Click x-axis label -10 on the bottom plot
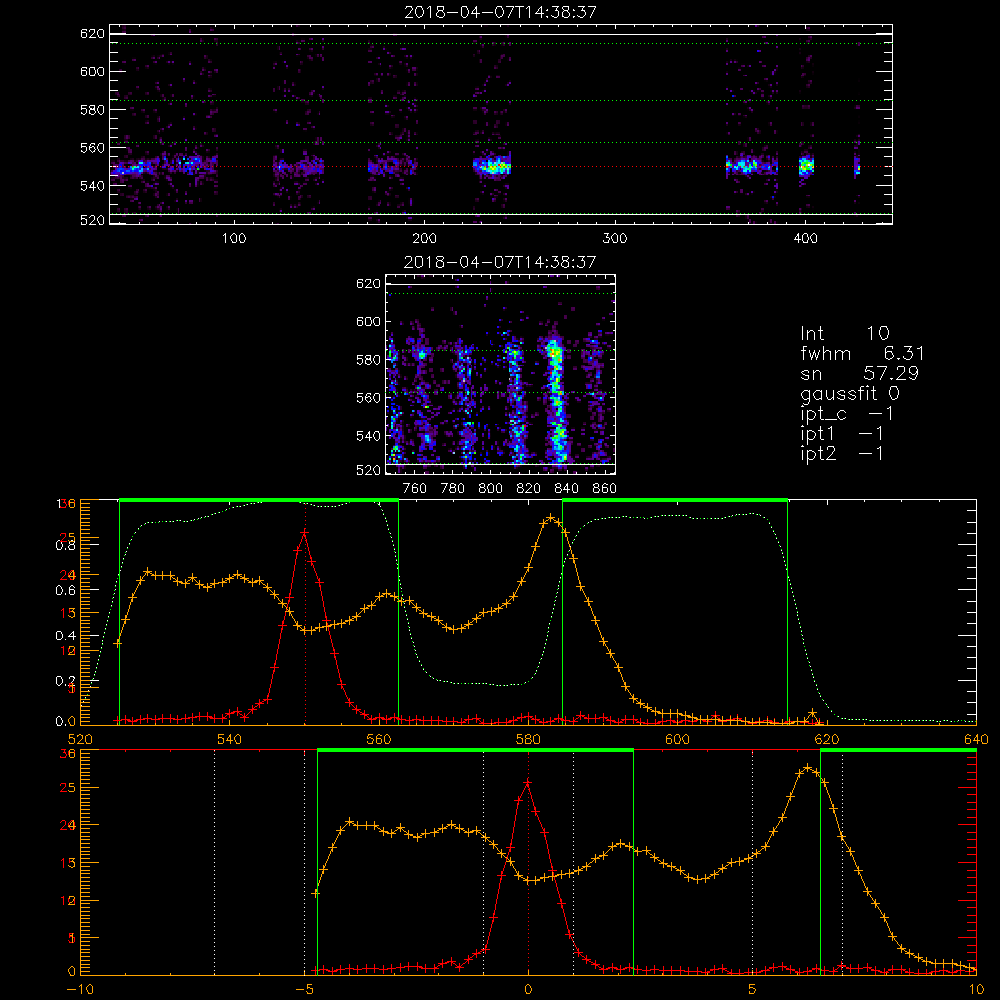 point(80,990)
